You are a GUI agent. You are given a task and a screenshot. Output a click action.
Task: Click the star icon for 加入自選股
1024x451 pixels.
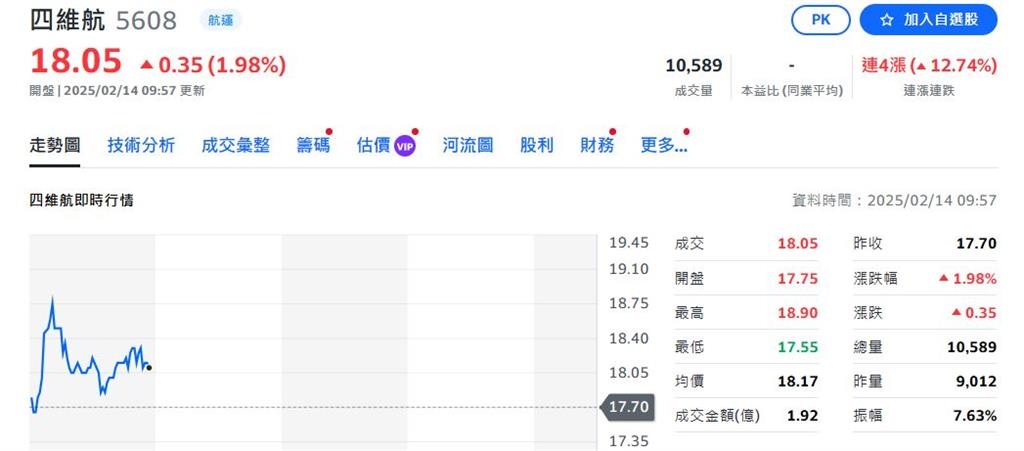point(885,20)
